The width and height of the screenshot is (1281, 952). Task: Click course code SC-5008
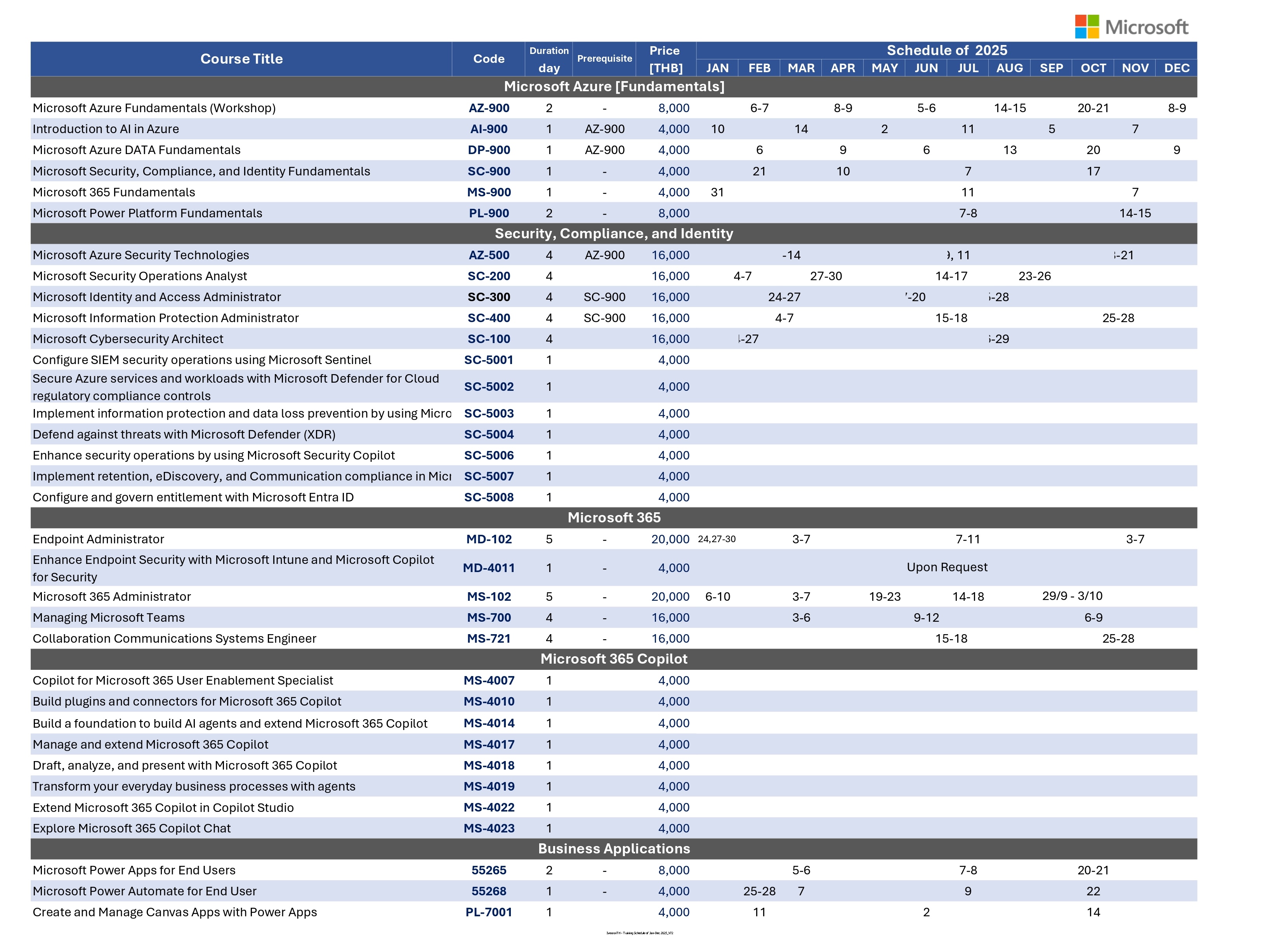click(489, 497)
